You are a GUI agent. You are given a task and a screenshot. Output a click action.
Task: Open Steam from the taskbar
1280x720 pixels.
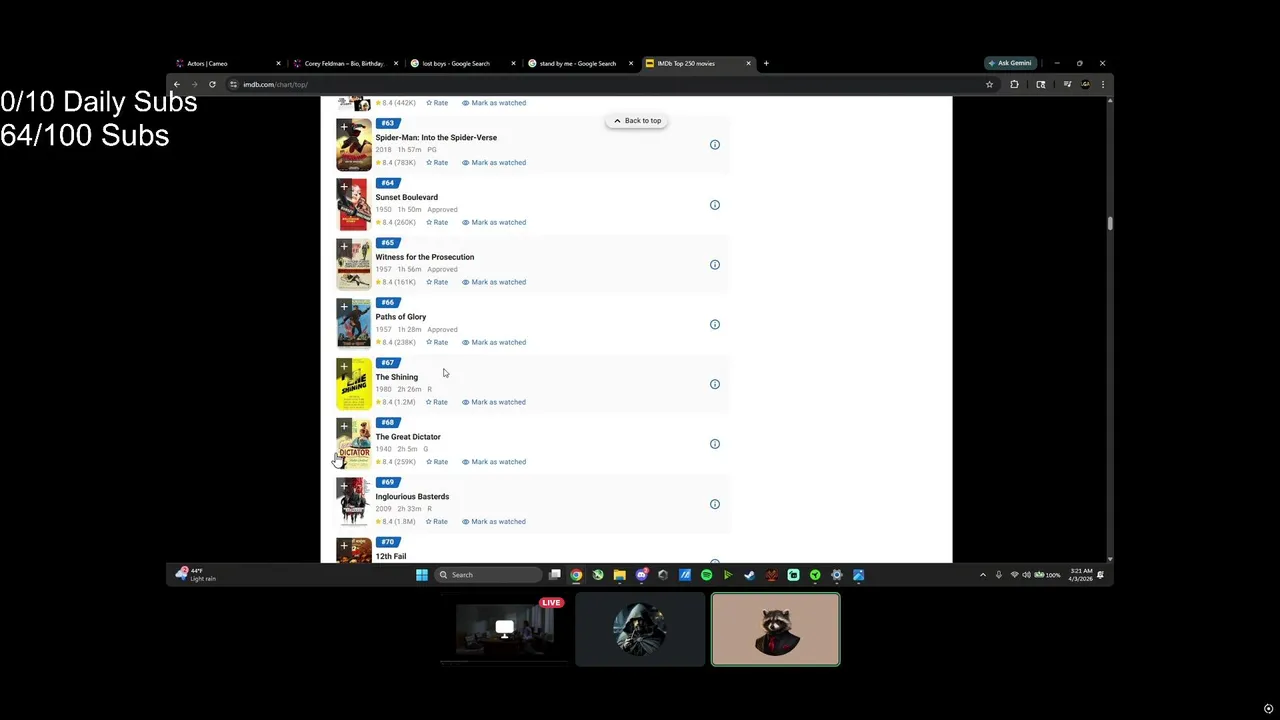click(x=749, y=575)
